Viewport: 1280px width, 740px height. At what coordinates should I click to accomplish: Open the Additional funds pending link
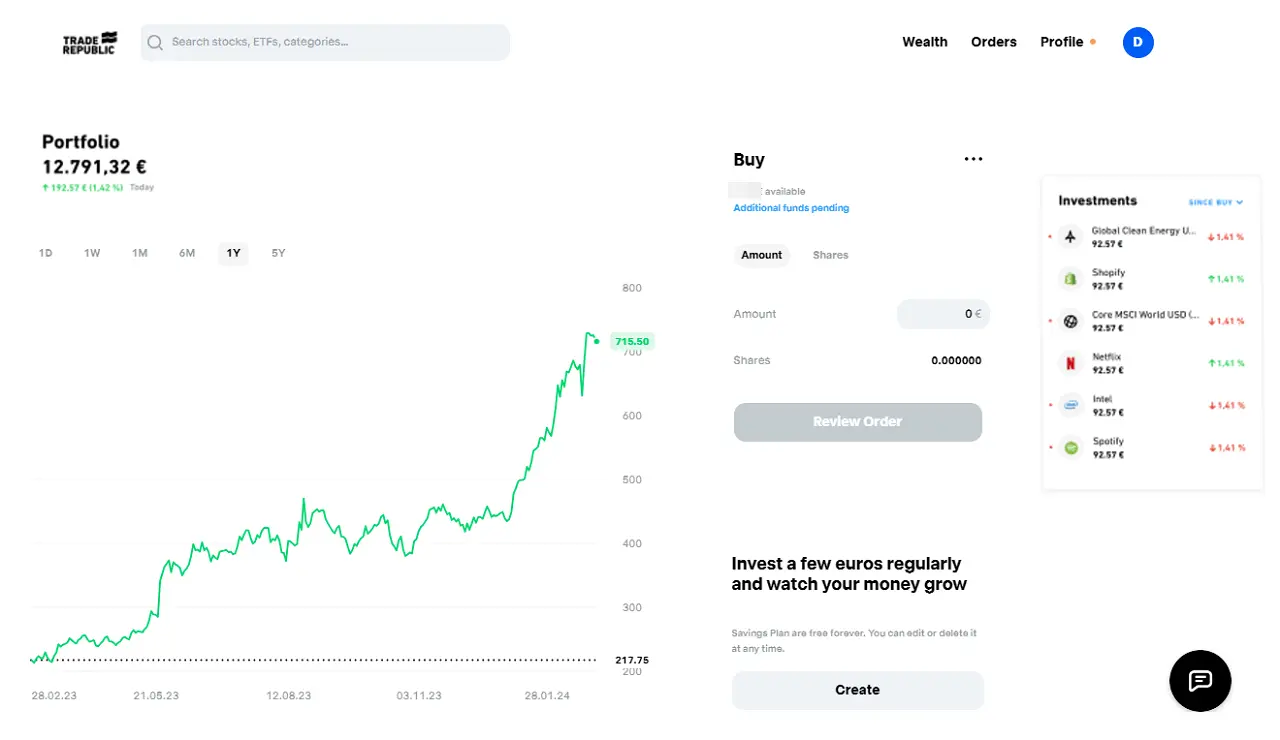click(x=791, y=208)
